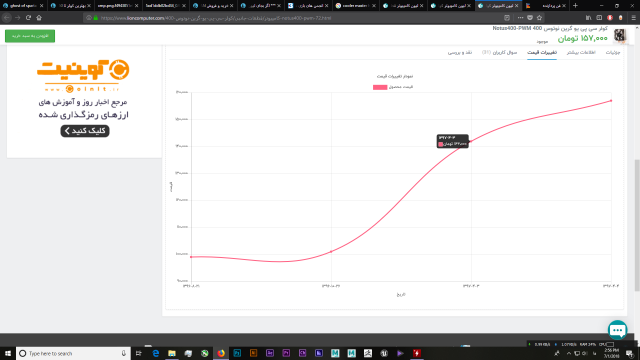640x360 pixels.
Task: Open the more information tab
Action: point(581,53)
